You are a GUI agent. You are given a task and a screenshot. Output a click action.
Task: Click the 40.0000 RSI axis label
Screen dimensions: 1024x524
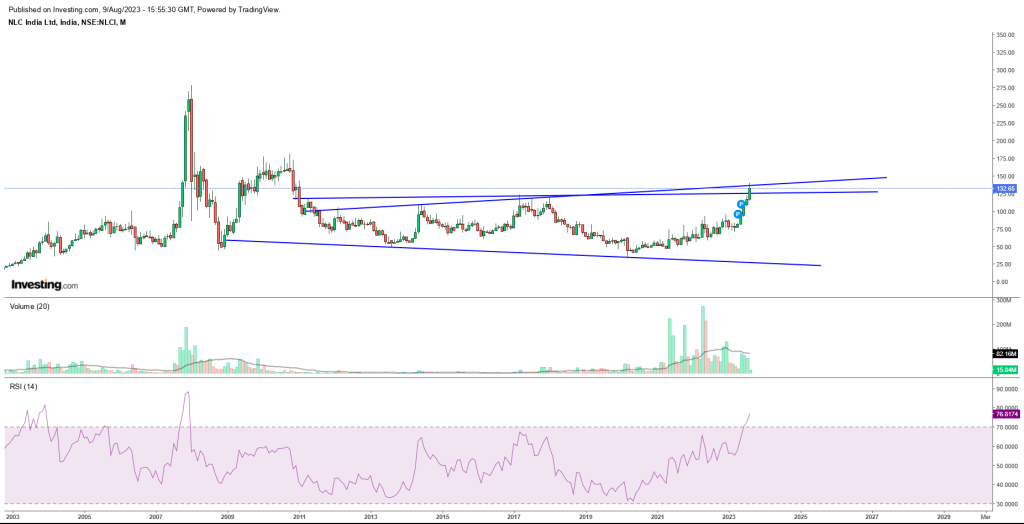pyautogui.click(x=1006, y=485)
